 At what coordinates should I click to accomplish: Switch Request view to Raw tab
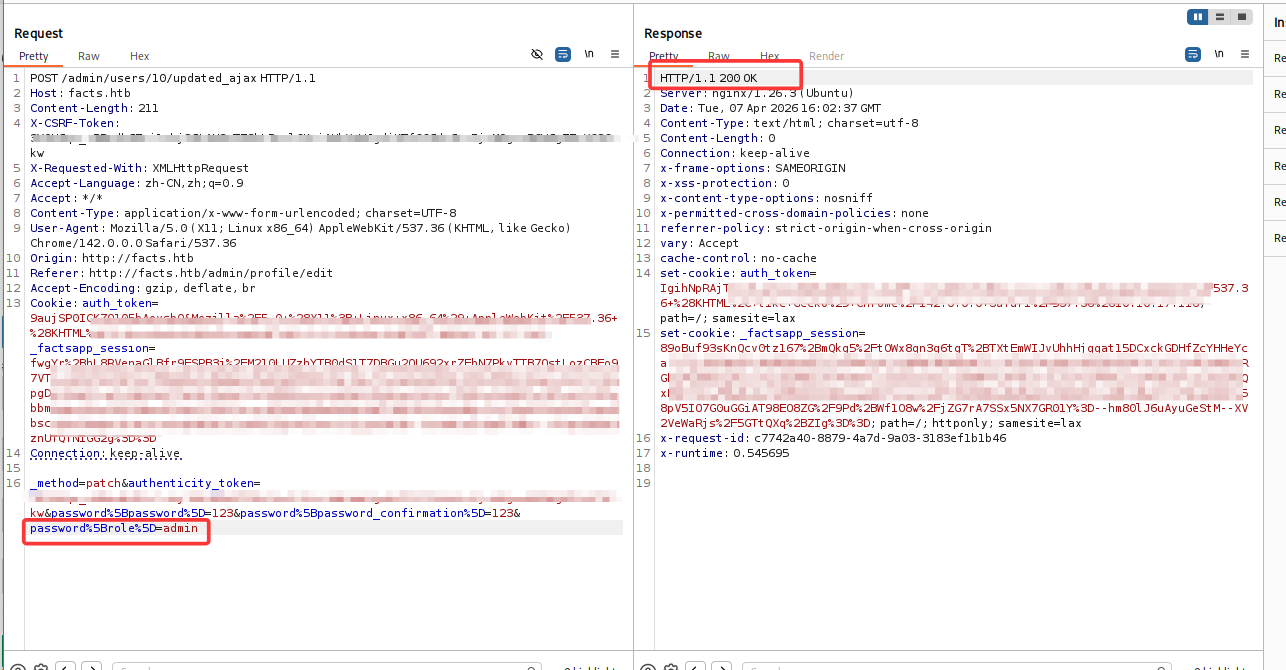[x=89, y=57]
